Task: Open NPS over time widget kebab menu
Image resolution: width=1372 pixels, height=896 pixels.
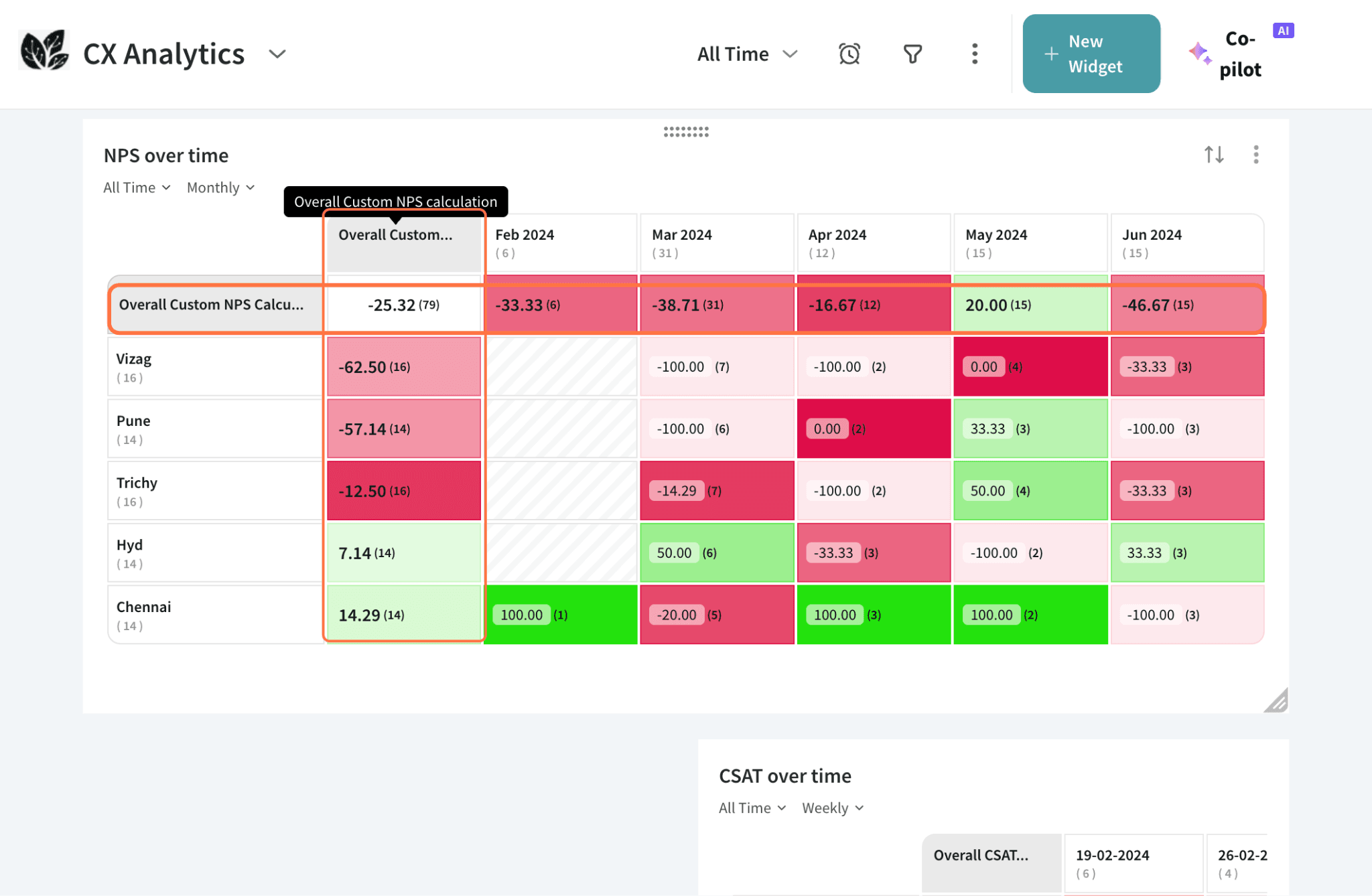Action: 1255,155
